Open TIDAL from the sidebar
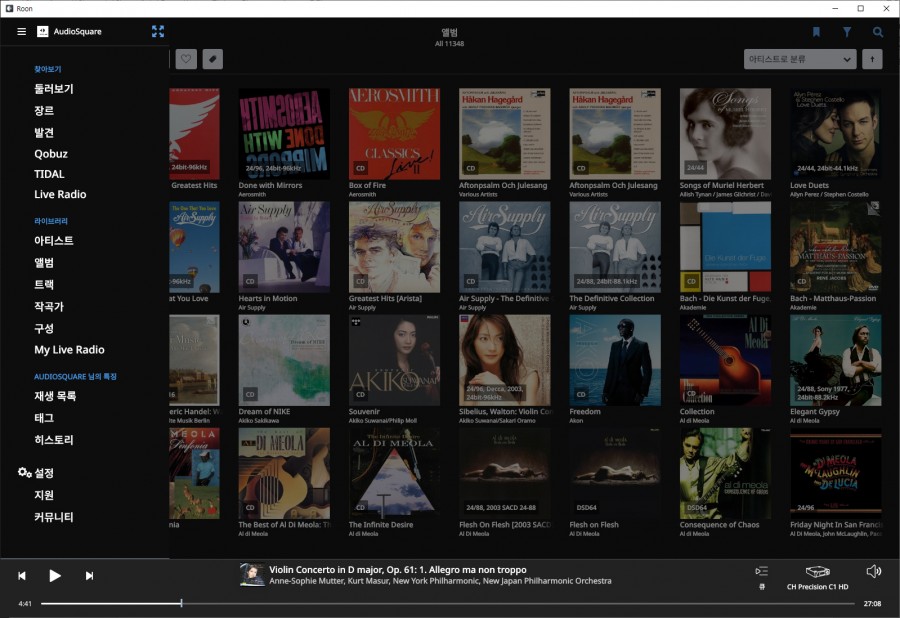The image size is (900, 618). click(x=49, y=174)
